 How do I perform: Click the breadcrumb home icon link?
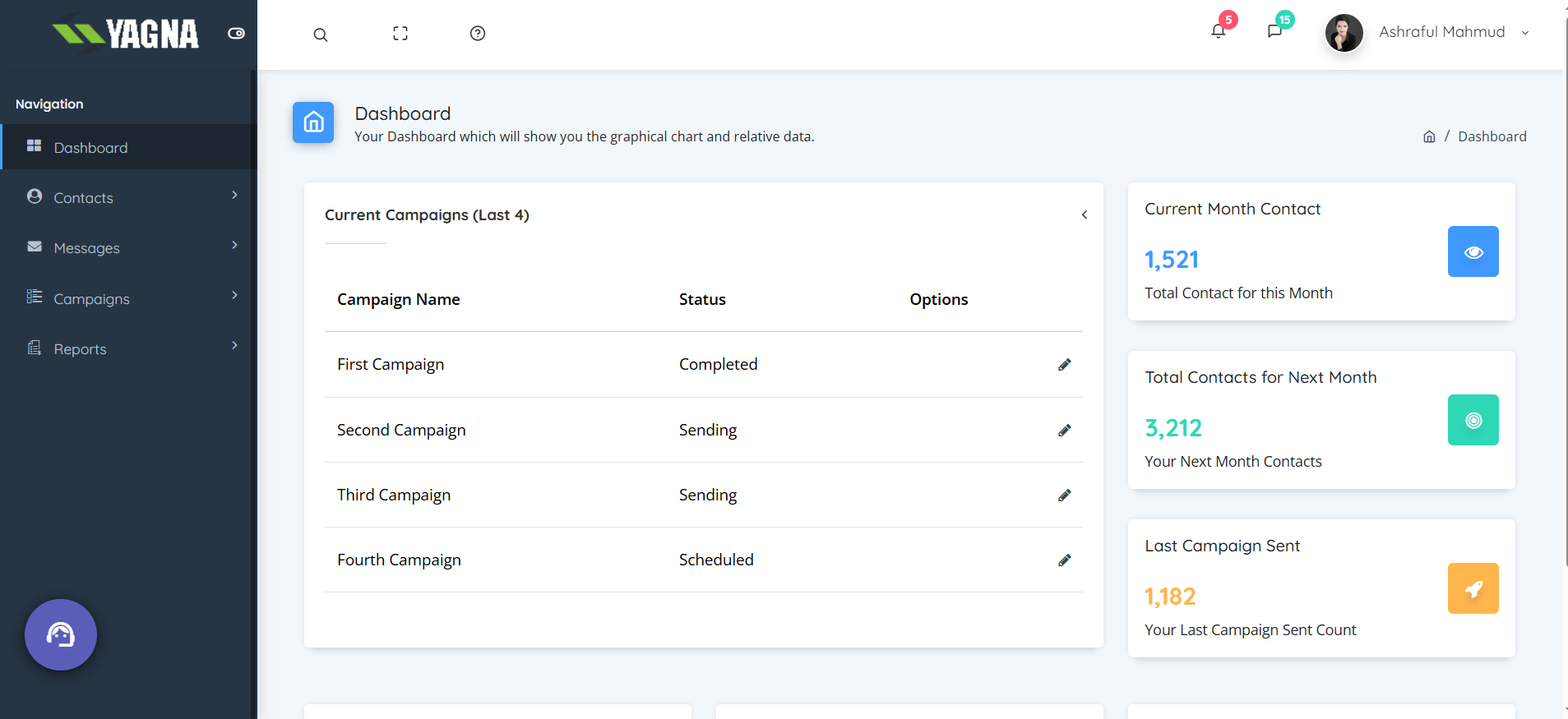1429,137
